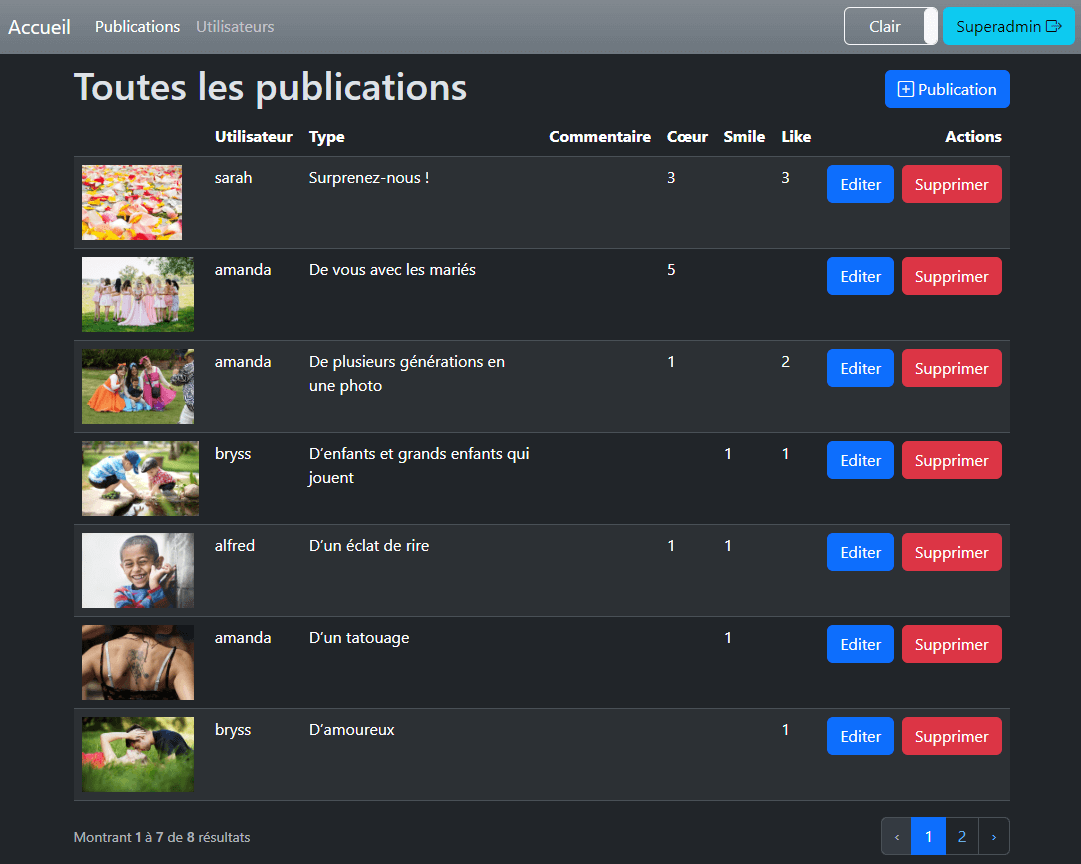Open page 2 of results
The height and width of the screenshot is (864, 1081).
(x=961, y=836)
